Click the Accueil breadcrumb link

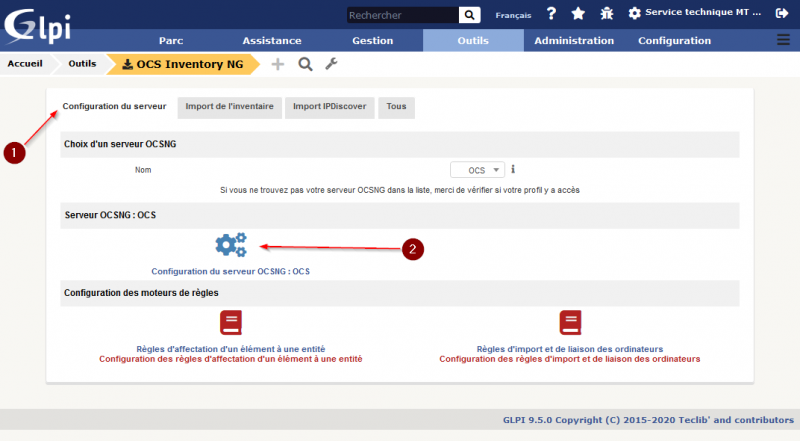pyautogui.click(x=25, y=63)
